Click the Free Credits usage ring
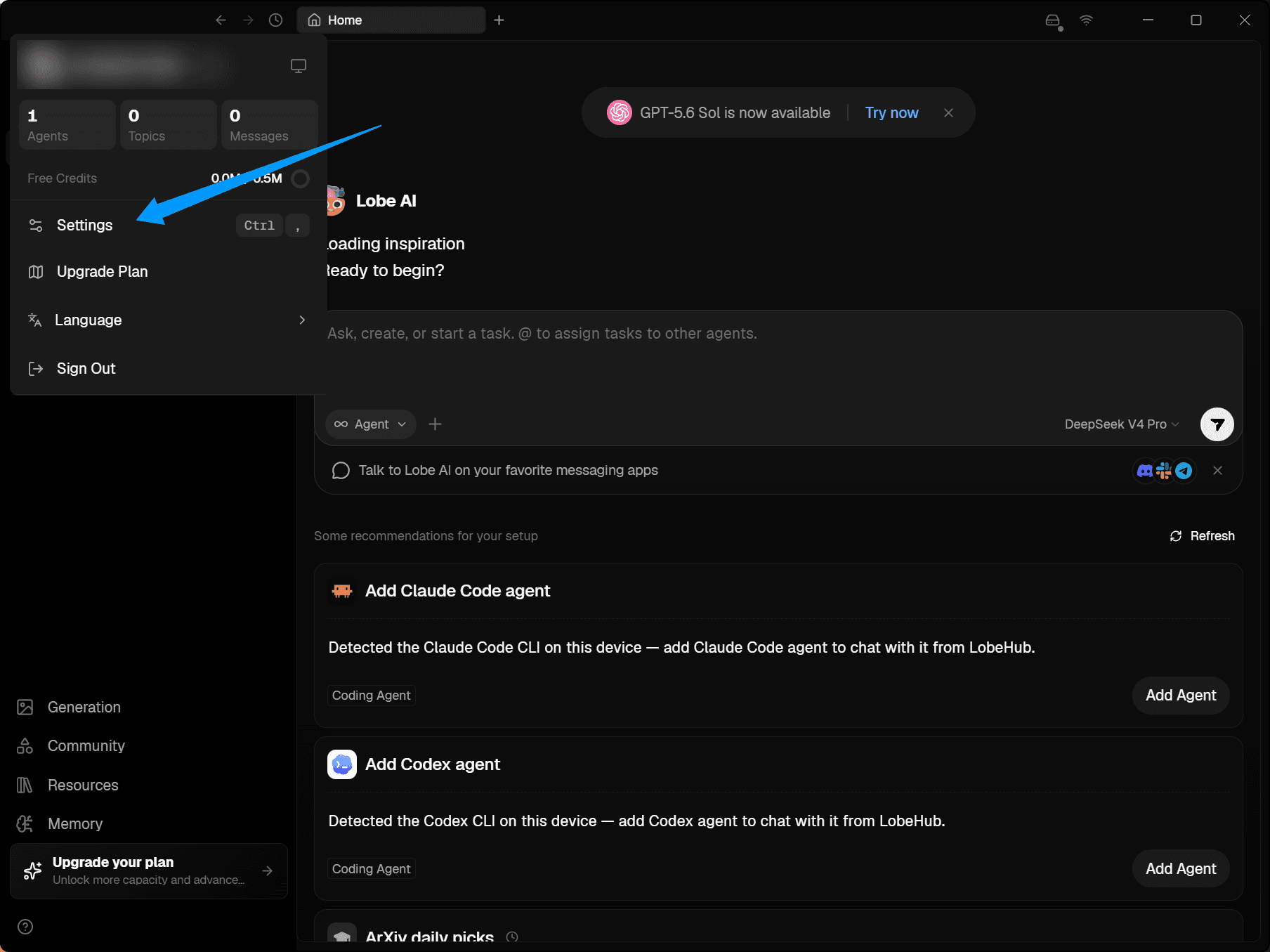The height and width of the screenshot is (952, 1270). pyautogui.click(x=301, y=179)
